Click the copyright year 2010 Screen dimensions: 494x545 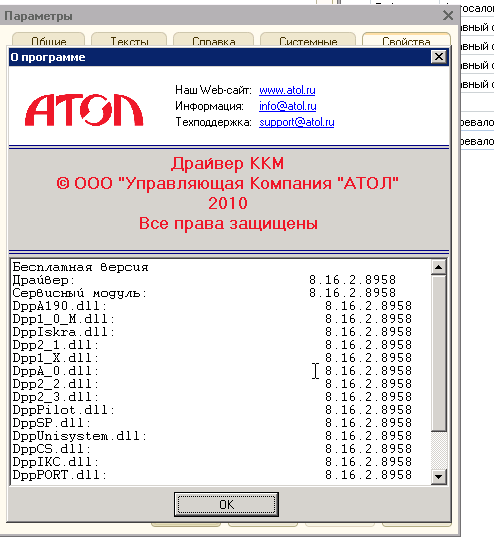click(228, 203)
